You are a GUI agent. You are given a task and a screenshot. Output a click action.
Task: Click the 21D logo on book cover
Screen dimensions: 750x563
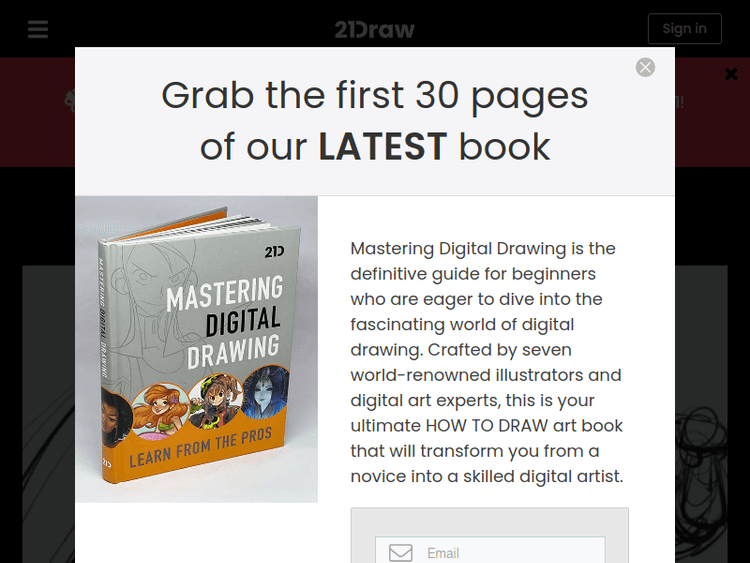[x=275, y=251]
